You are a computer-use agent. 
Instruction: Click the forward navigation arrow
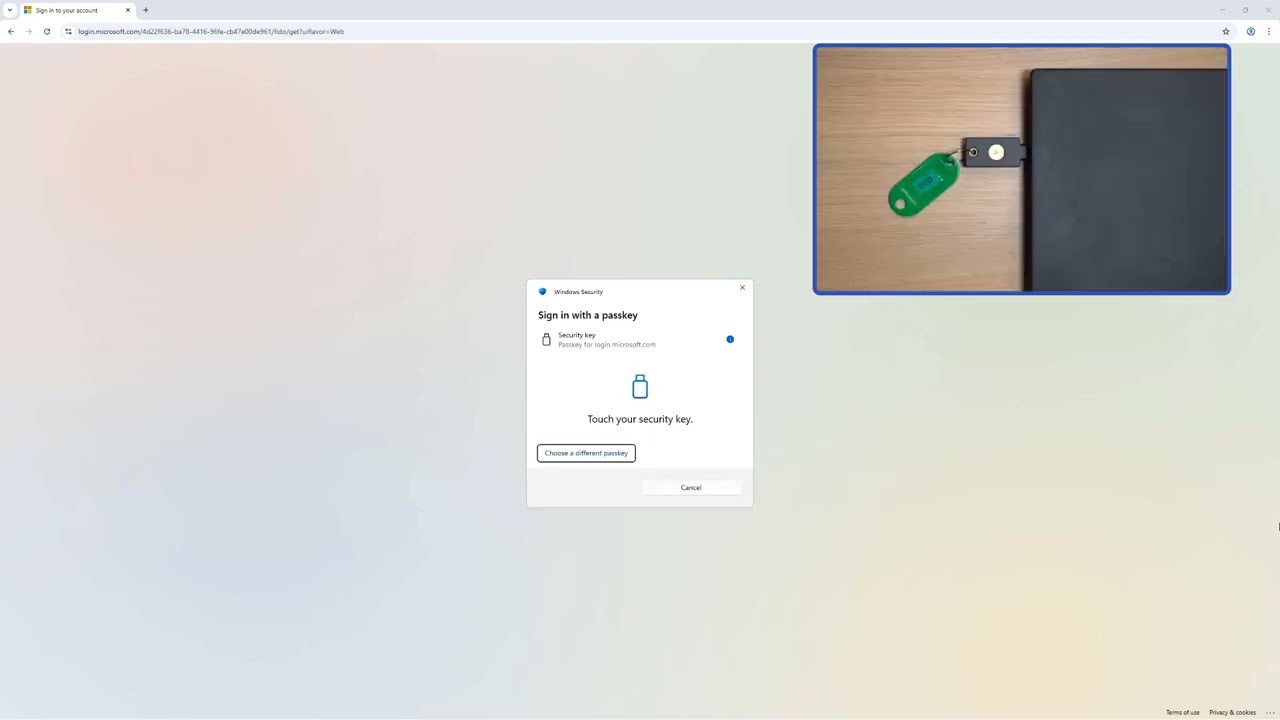click(x=29, y=31)
